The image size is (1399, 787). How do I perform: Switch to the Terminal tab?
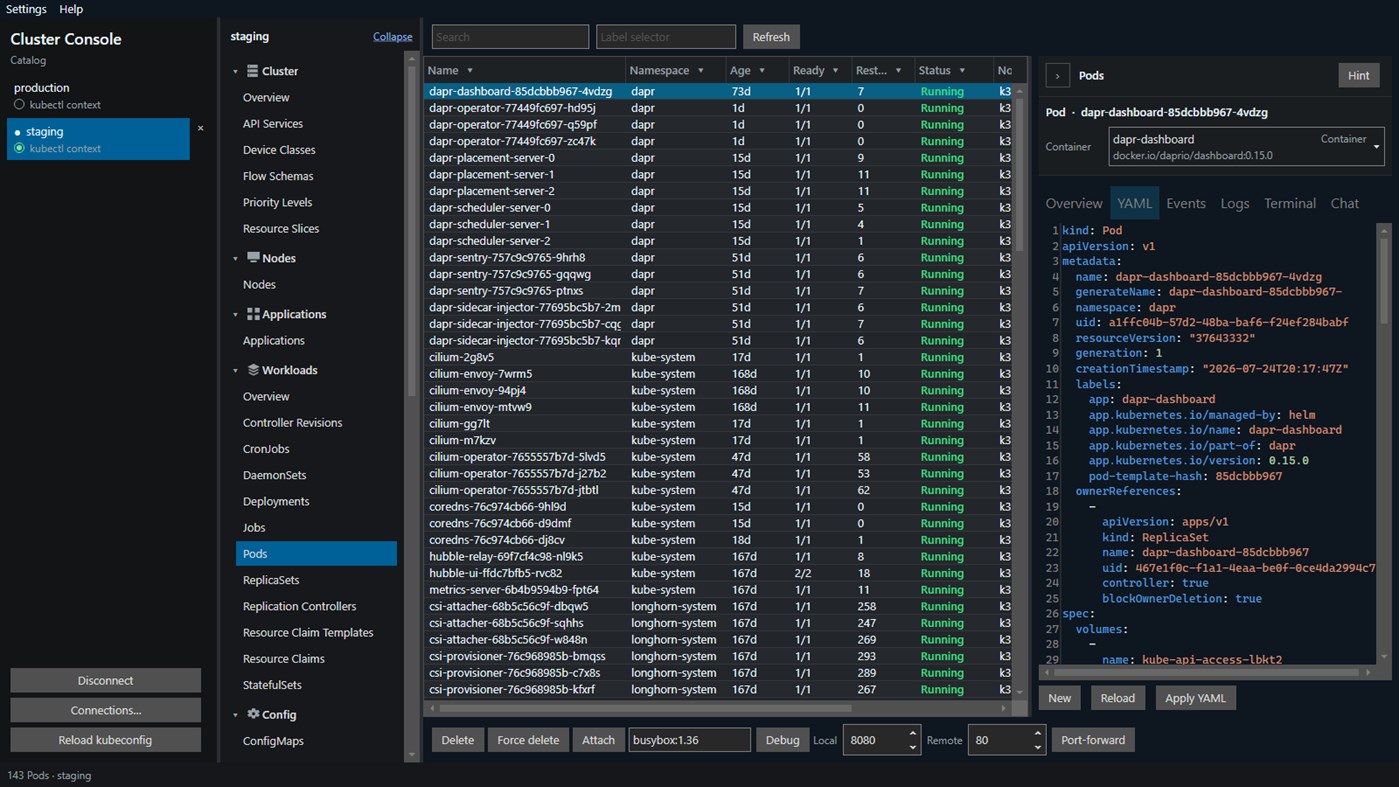[x=1290, y=203]
